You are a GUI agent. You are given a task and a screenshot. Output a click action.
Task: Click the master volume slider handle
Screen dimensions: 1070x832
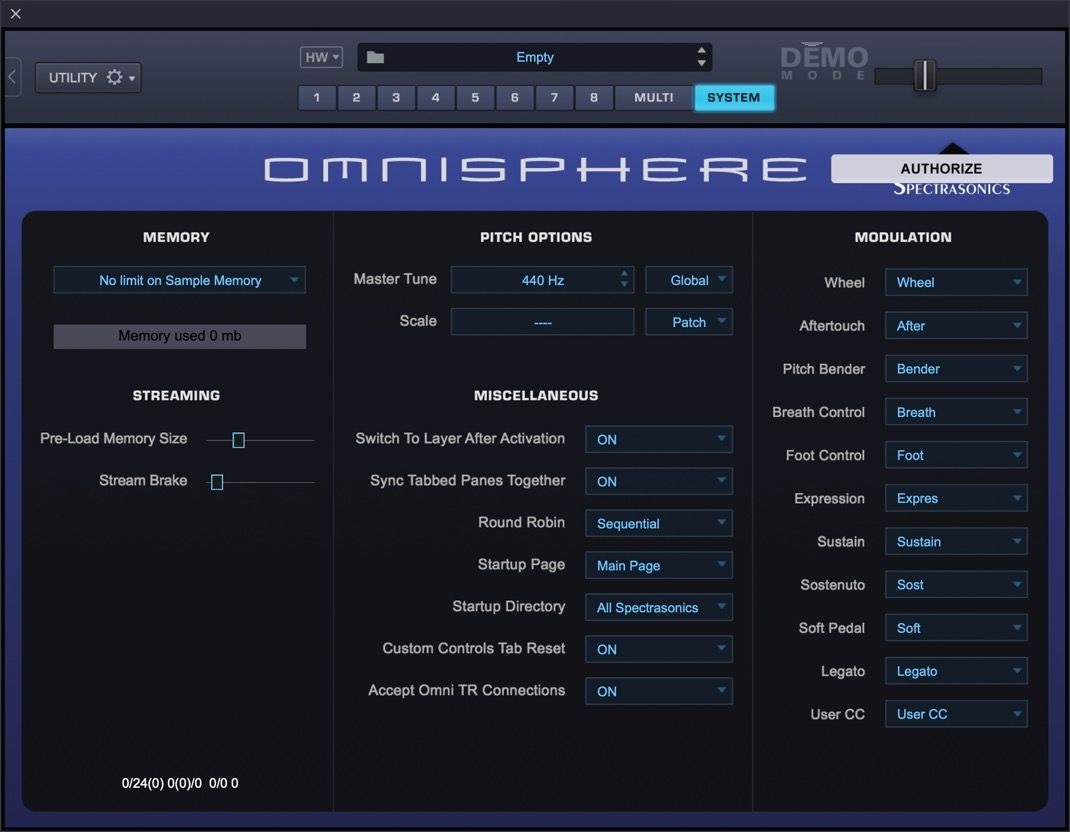pos(925,75)
